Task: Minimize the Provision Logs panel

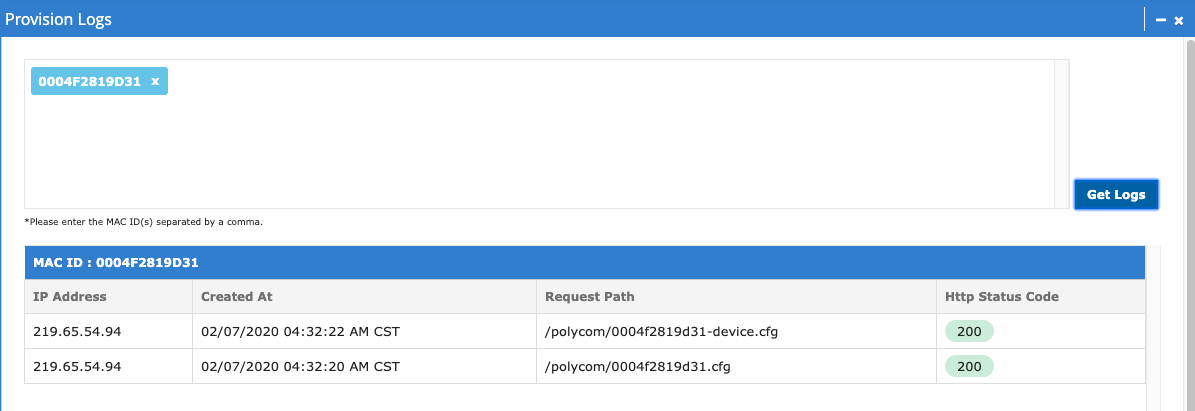Action: tap(1161, 20)
